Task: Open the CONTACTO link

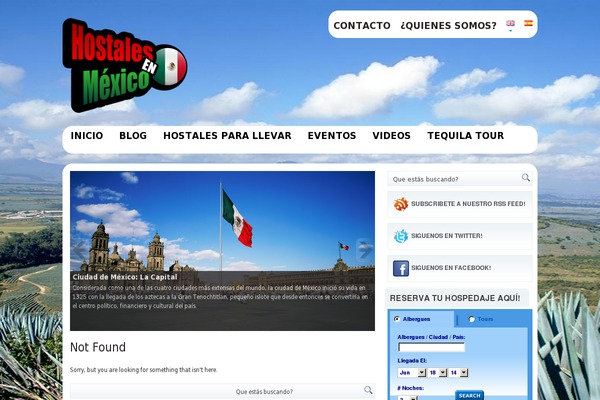Action: (362, 26)
